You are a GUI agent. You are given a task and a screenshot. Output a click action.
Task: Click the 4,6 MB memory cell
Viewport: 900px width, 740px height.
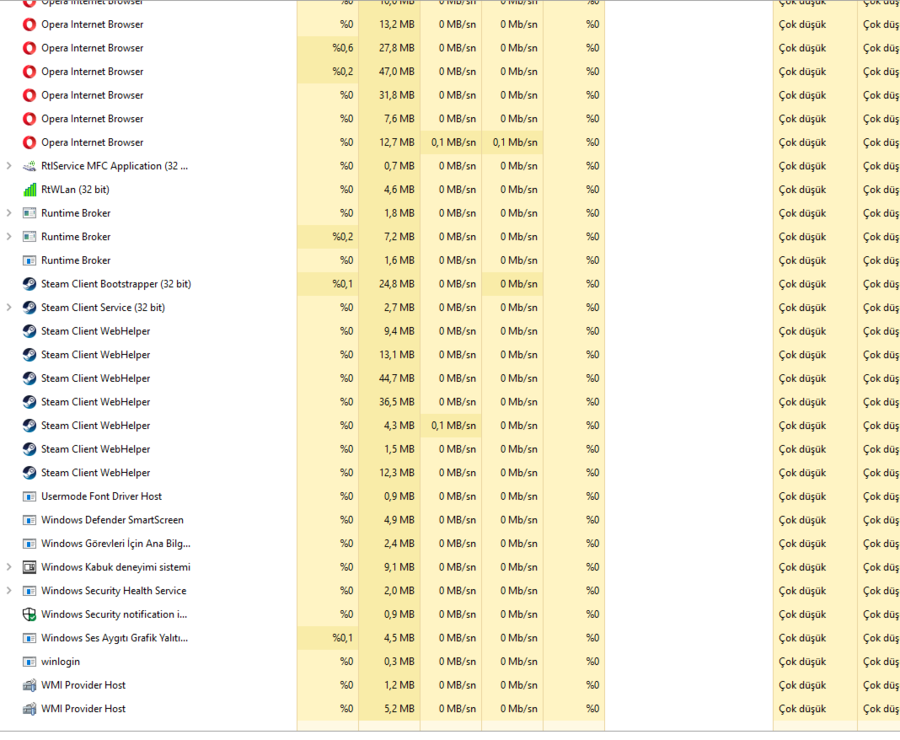(x=389, y=189)
